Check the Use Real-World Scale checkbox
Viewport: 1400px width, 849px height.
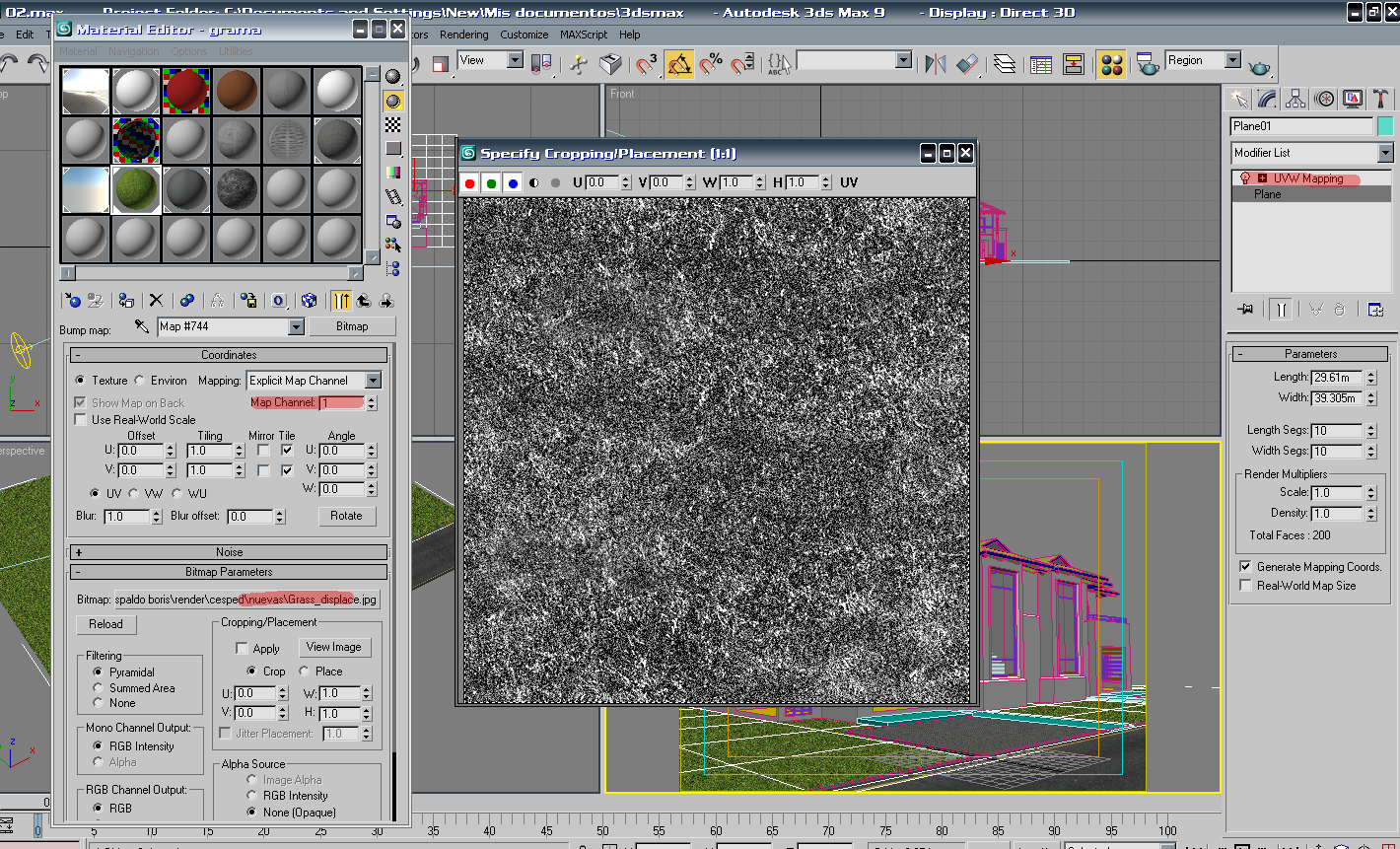tap(81, 420)
